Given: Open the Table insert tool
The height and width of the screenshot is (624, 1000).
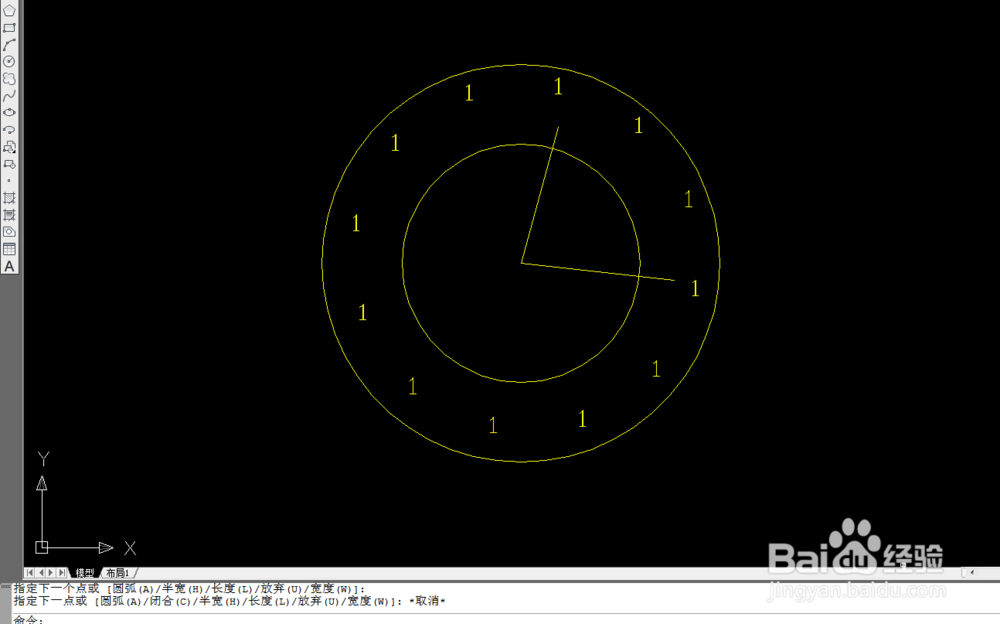Looking at the screenshot, I should coord(9,249).
